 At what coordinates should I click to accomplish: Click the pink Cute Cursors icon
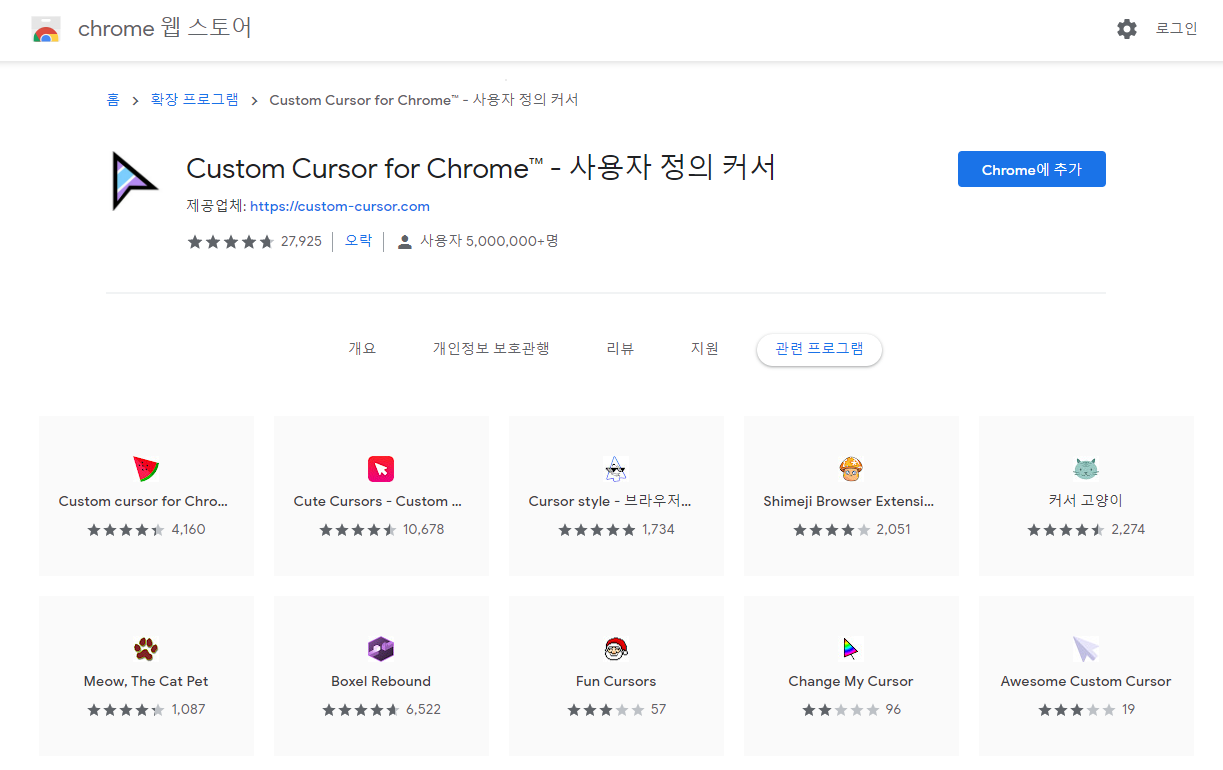click(x=381, y=468)
